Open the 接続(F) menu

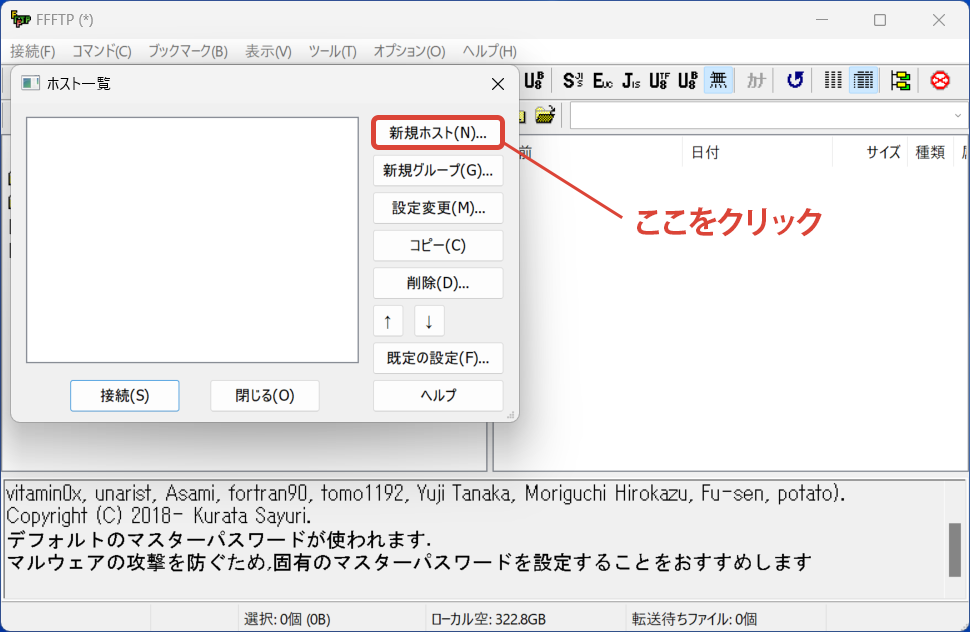(33, 51)
